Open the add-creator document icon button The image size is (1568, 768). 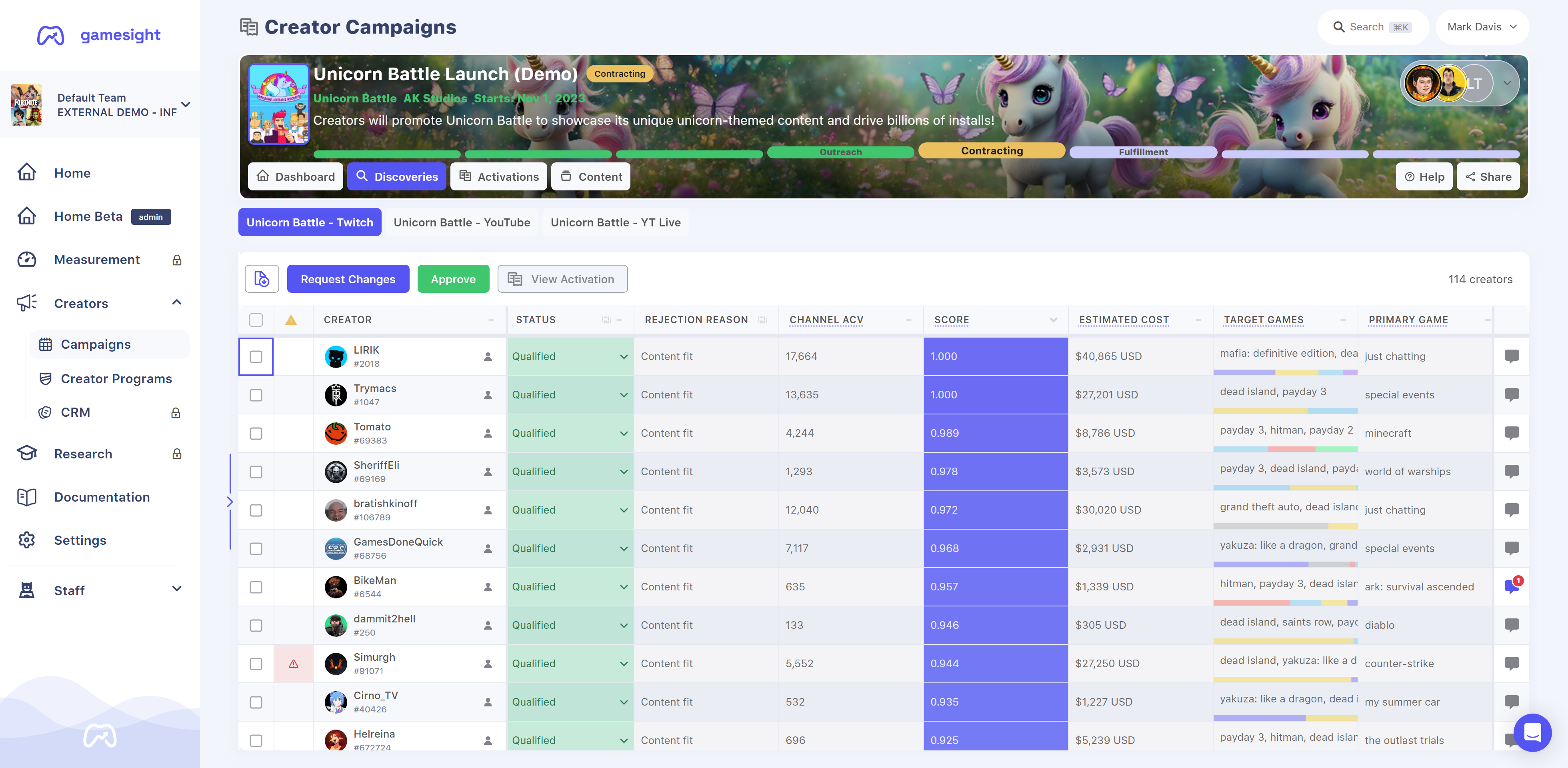pos(262,279)
